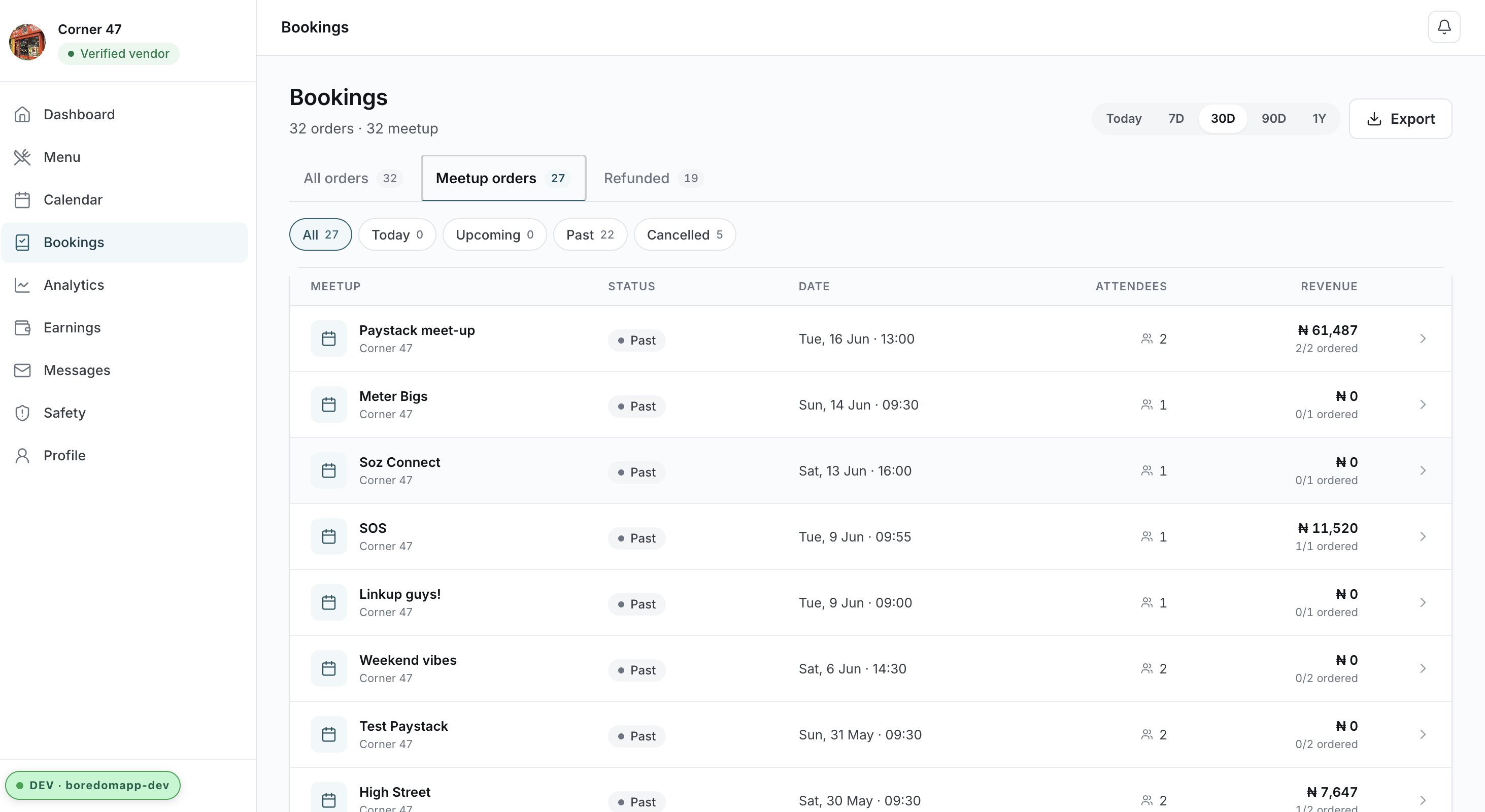Filter by Cancelled 5 chip

[684, 234]
